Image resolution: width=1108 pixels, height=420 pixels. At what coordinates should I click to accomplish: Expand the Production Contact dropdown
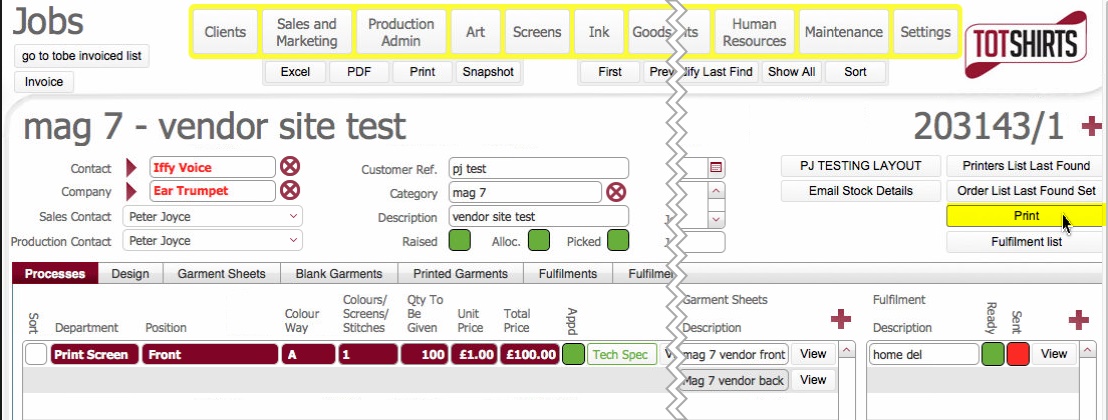(293, 240)
